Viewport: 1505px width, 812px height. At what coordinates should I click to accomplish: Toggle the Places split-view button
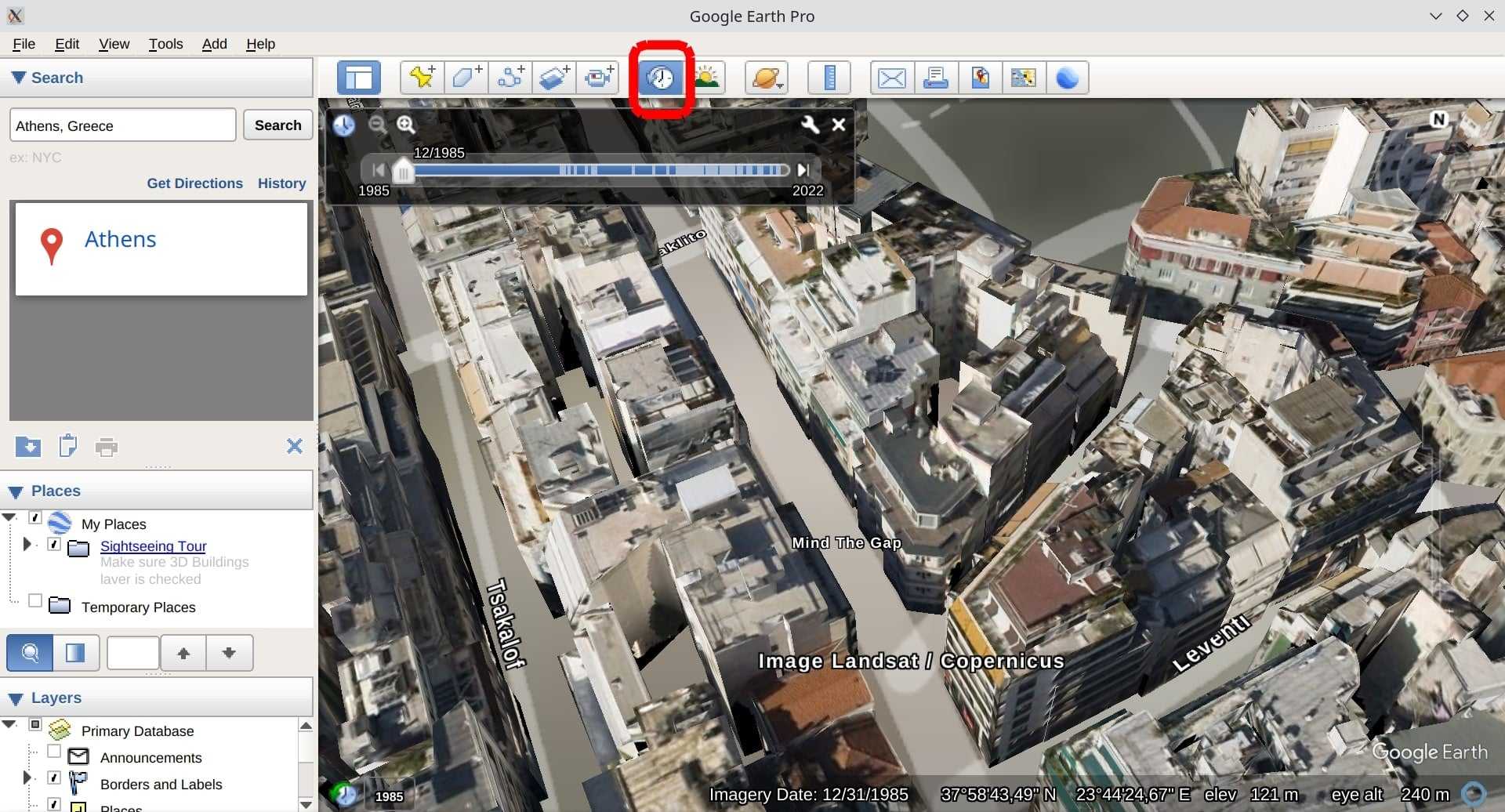click(76, 653)
